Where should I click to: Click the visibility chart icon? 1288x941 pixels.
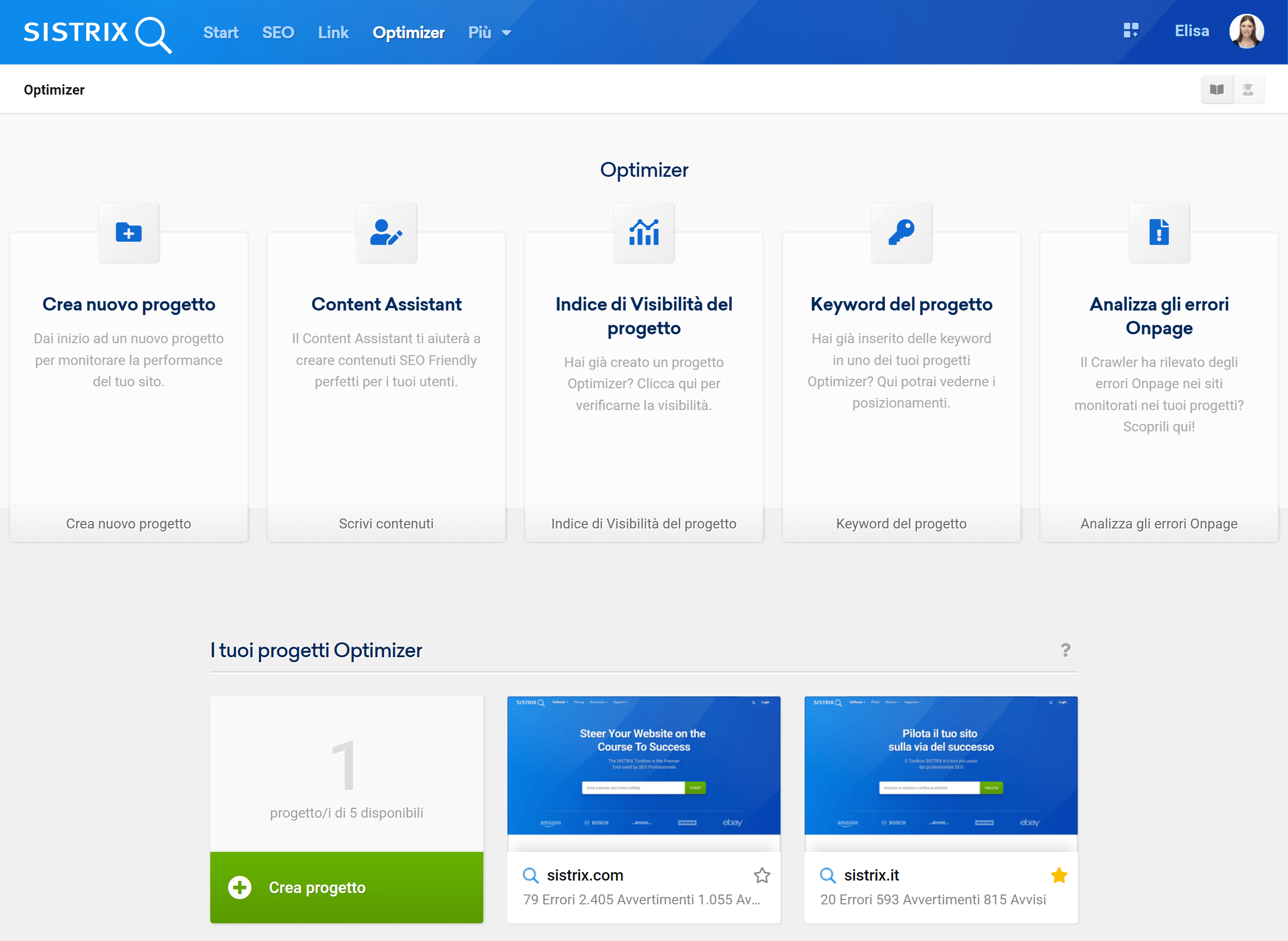644,232
